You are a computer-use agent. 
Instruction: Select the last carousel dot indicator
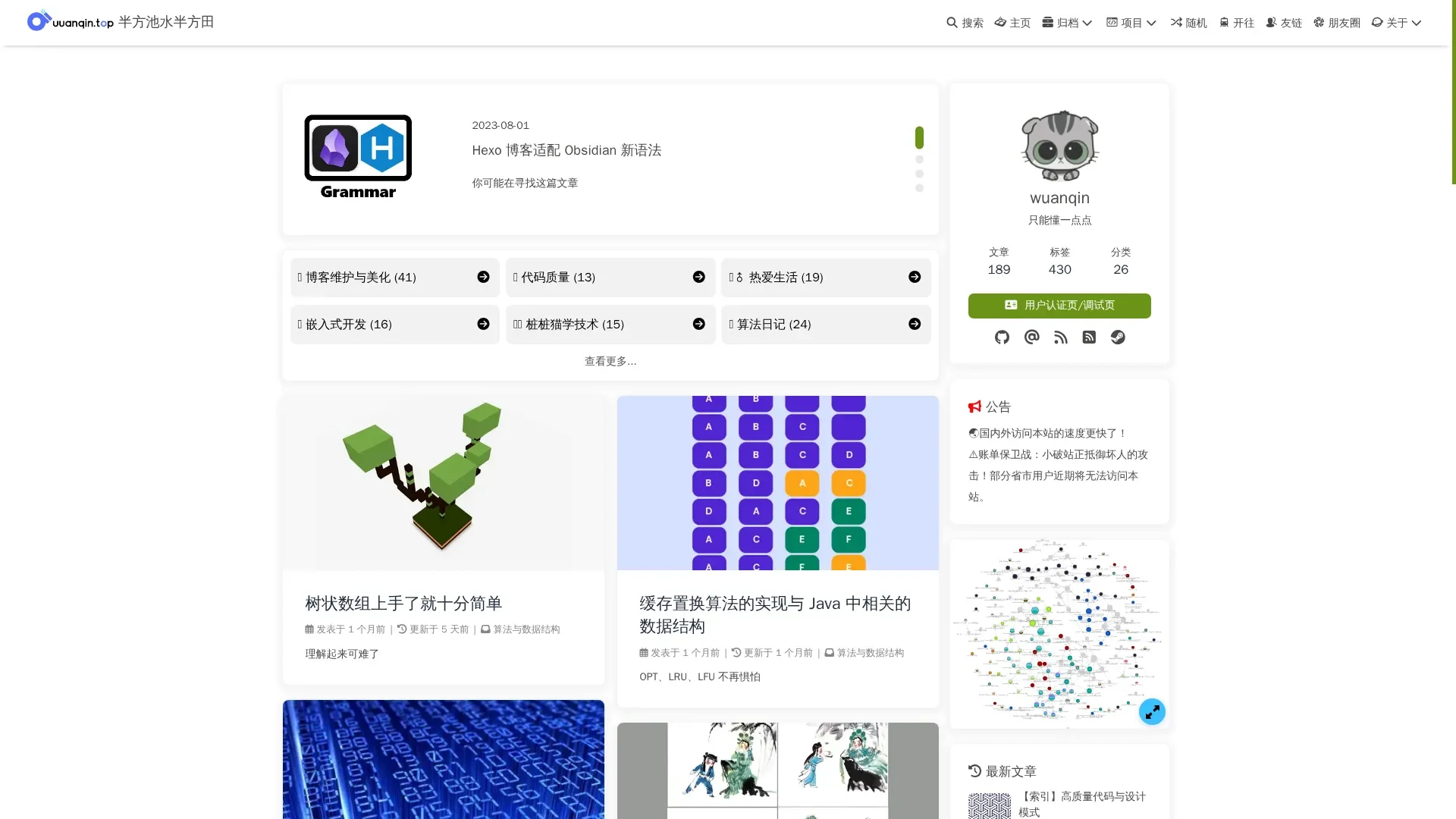(x=919, y=188)
